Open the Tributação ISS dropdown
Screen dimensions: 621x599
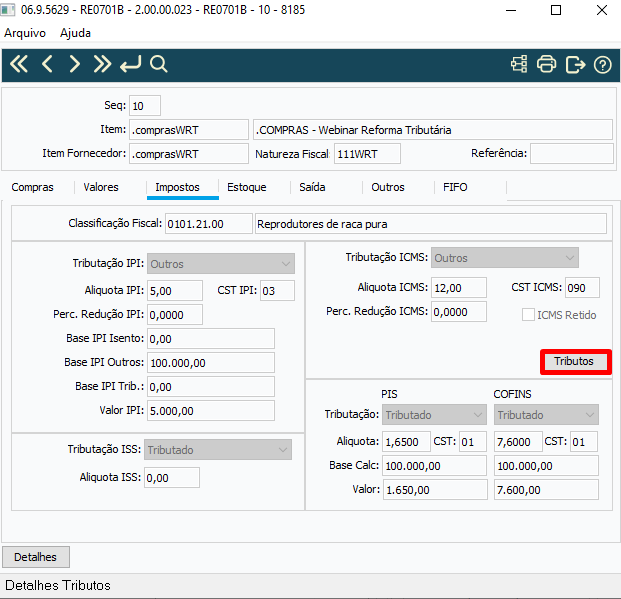tap(218, 450)
